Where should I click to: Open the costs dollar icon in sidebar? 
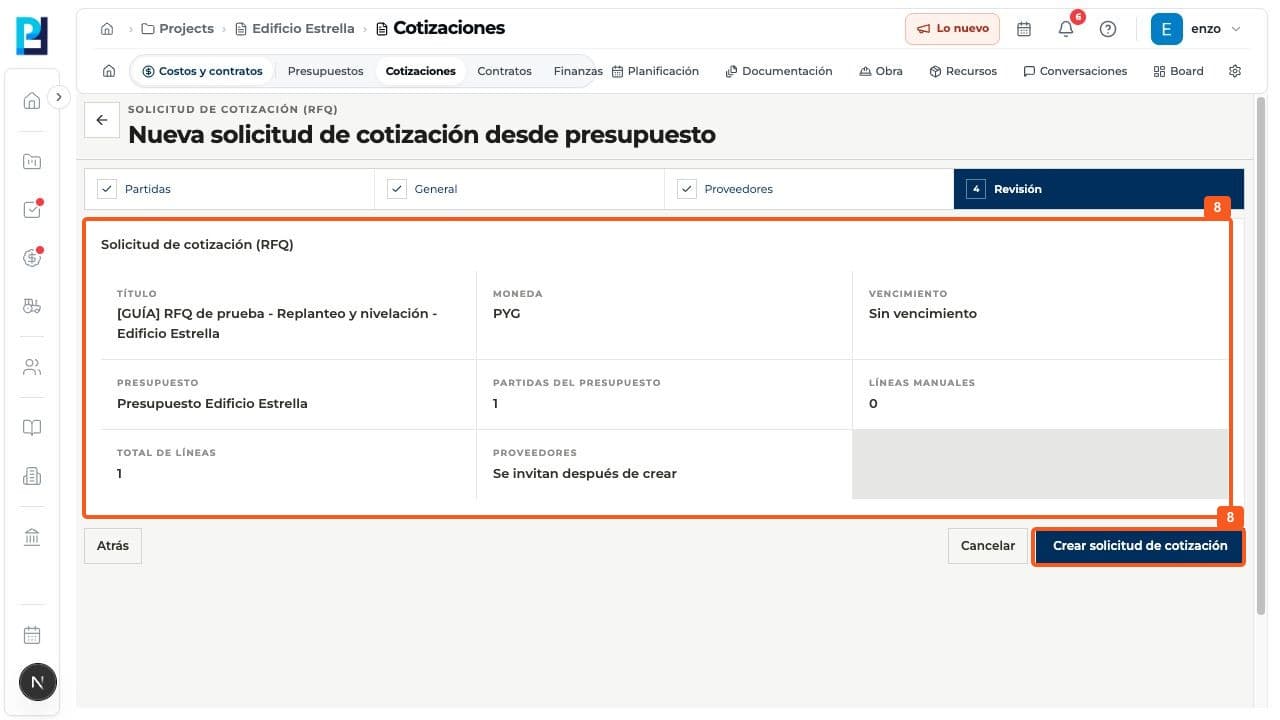point(32,258)
